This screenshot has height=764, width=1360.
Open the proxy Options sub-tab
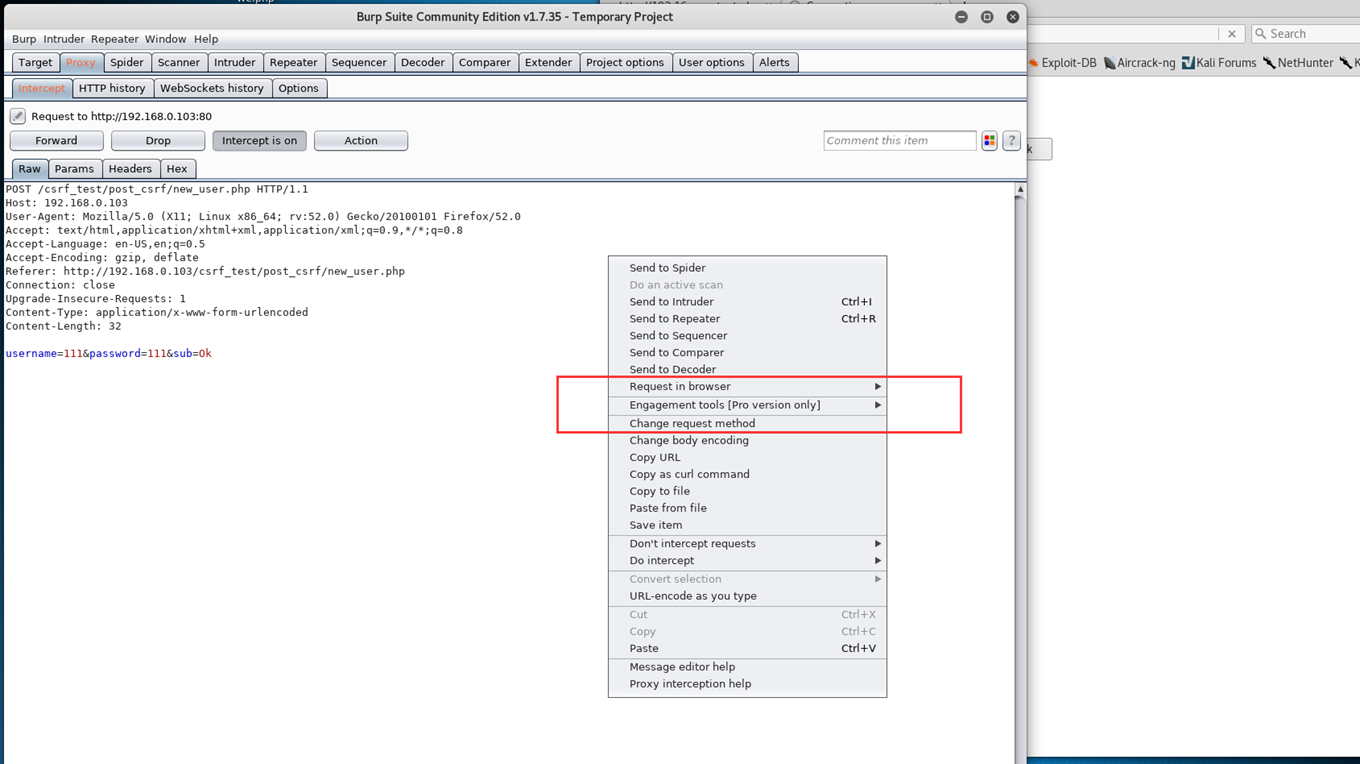point(298,88)
